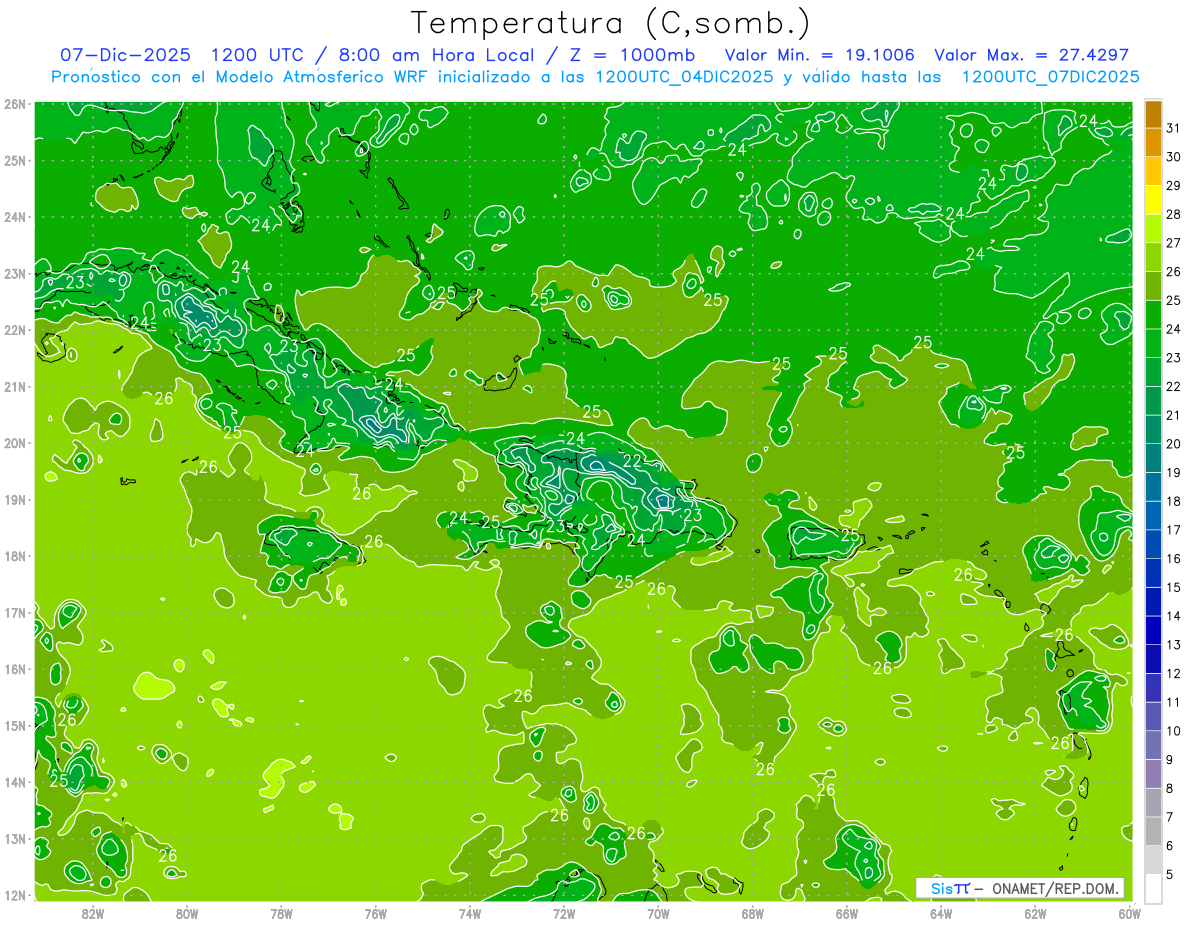Viewport: 1200px width, 927px height.
Task: Click the "15" label on the color scale
Action: coord(1173,587)
